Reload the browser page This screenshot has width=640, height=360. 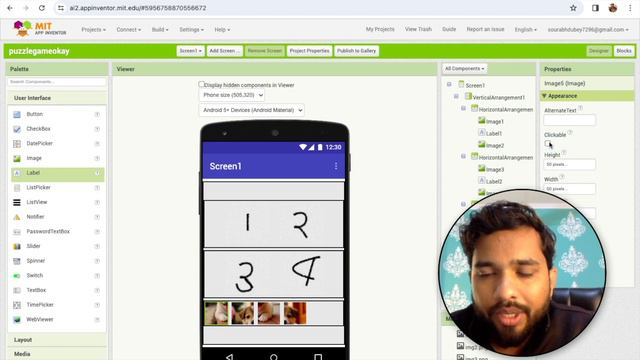pyautogui.click(x=42, y=8)
